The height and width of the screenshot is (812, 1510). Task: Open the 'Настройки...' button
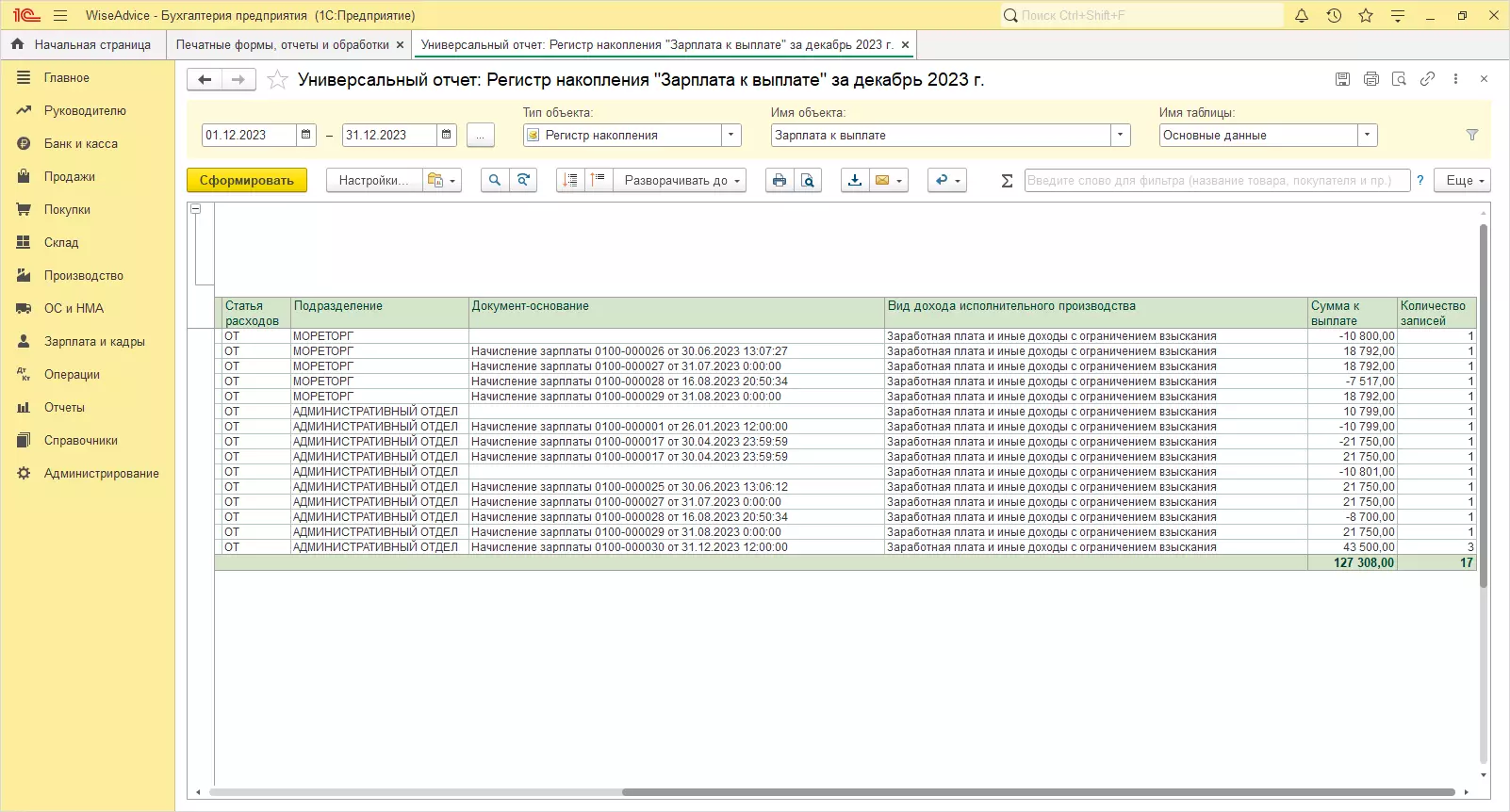coord(373,180)
